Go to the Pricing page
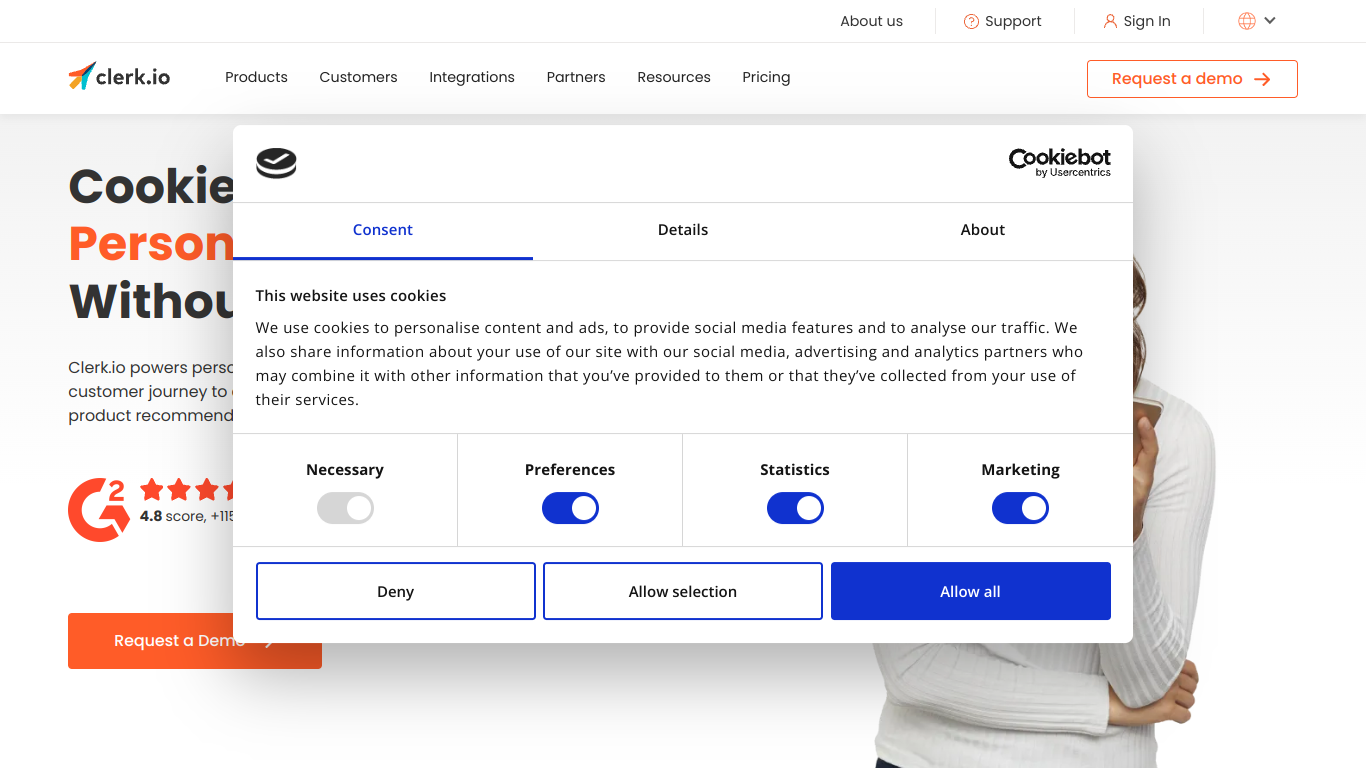 point(766,77)
